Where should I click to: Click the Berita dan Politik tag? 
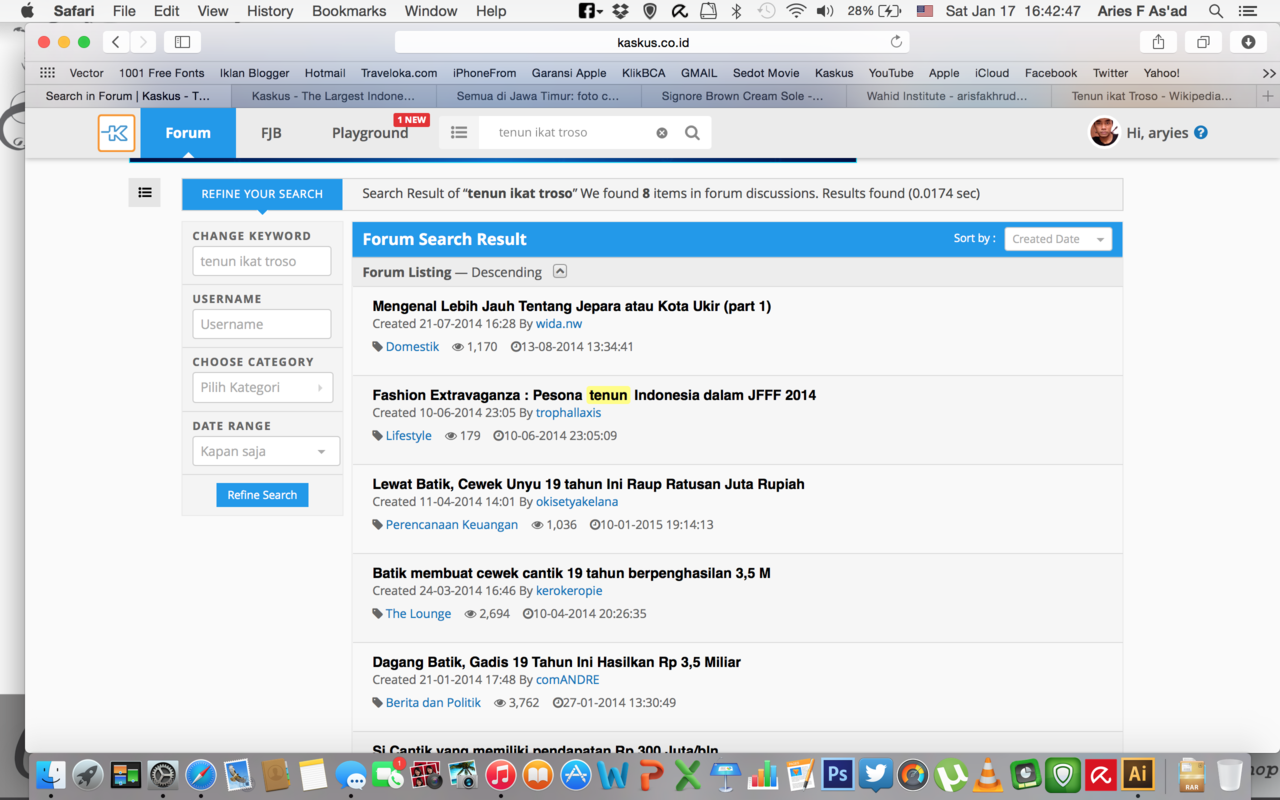tap(433, 703)
